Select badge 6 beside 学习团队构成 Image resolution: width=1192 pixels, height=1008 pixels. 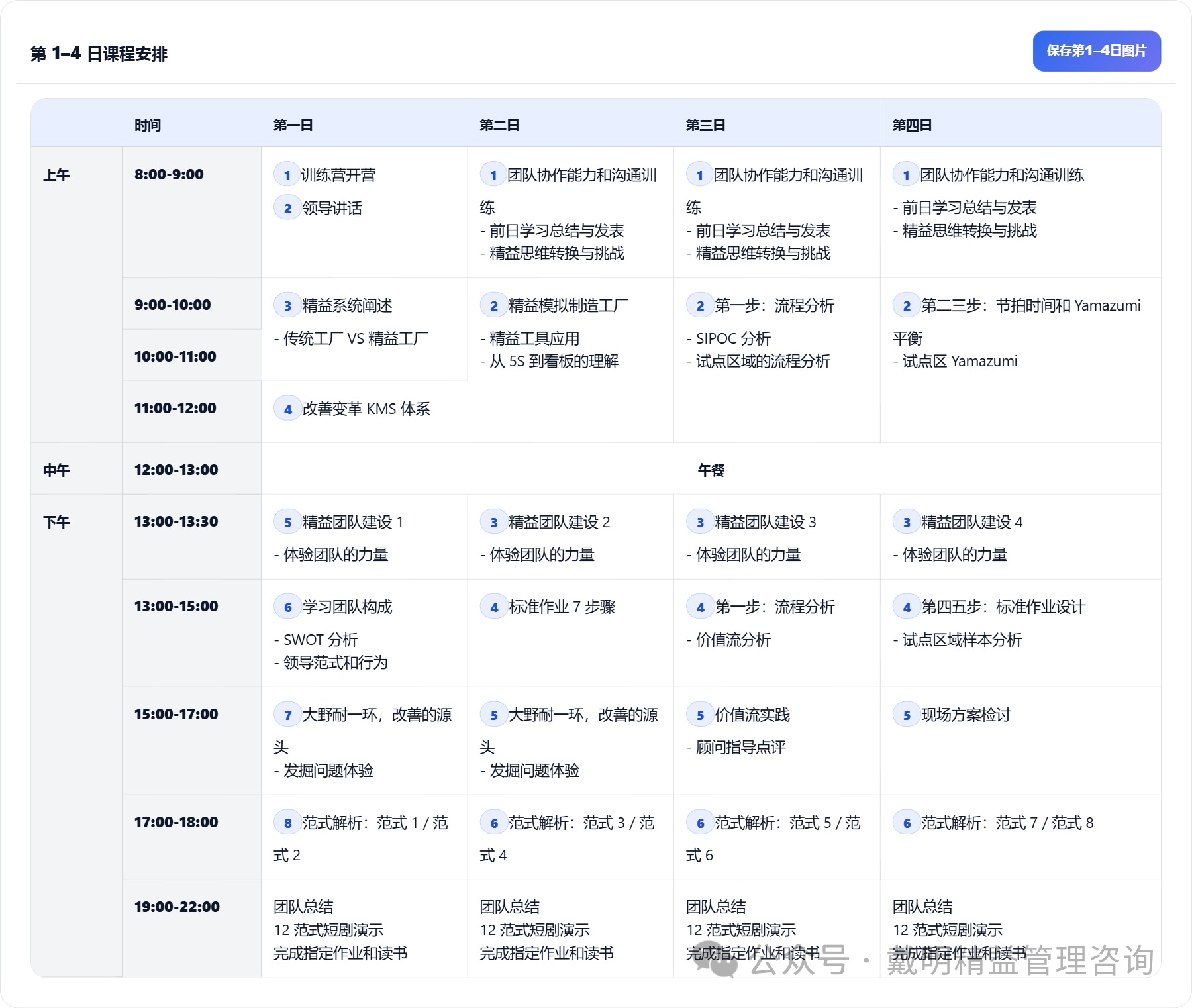coord(287,607)
